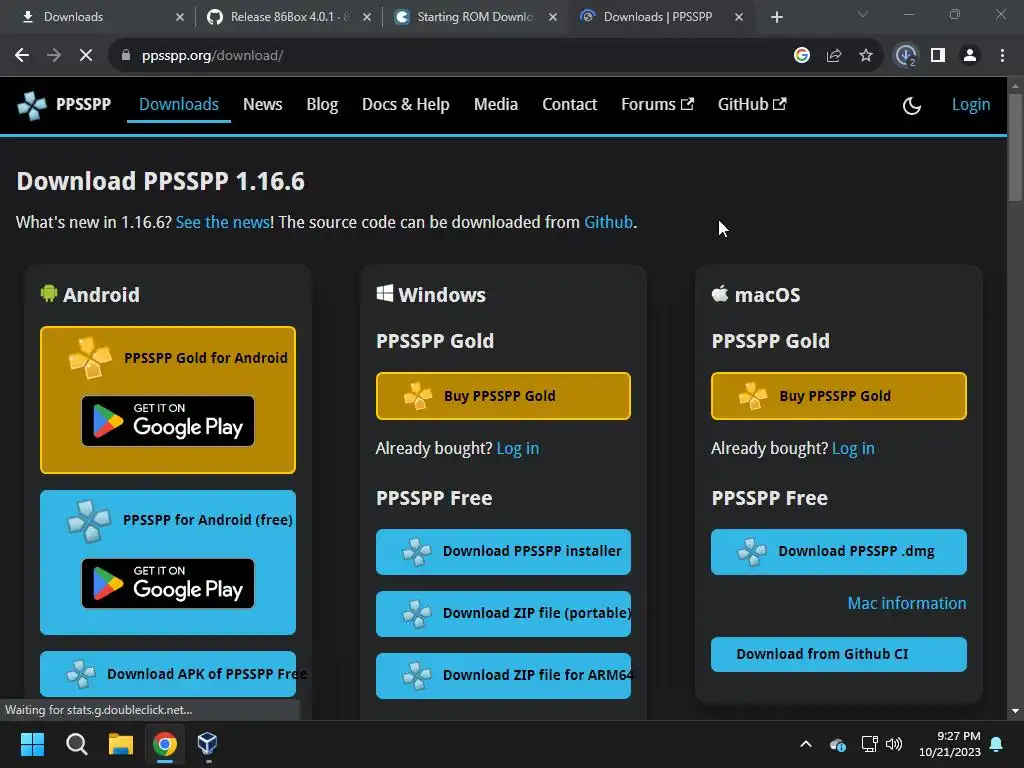Click the site lock icon
The height and width of the screenshot is (768, 1024).
coord(126,56)
